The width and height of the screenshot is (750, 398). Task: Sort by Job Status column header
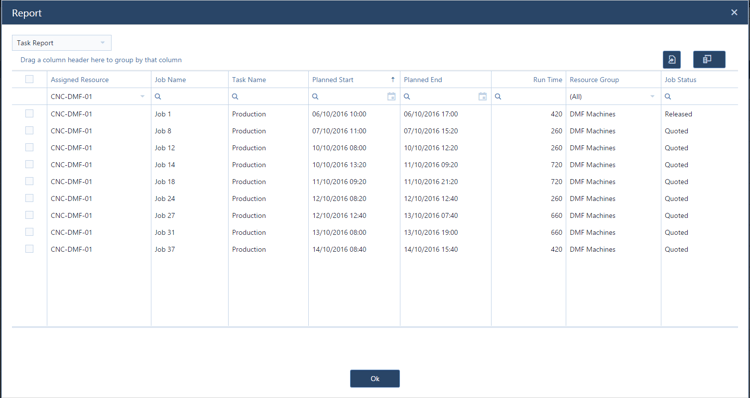pyautogui.click(x=699, y=80)
